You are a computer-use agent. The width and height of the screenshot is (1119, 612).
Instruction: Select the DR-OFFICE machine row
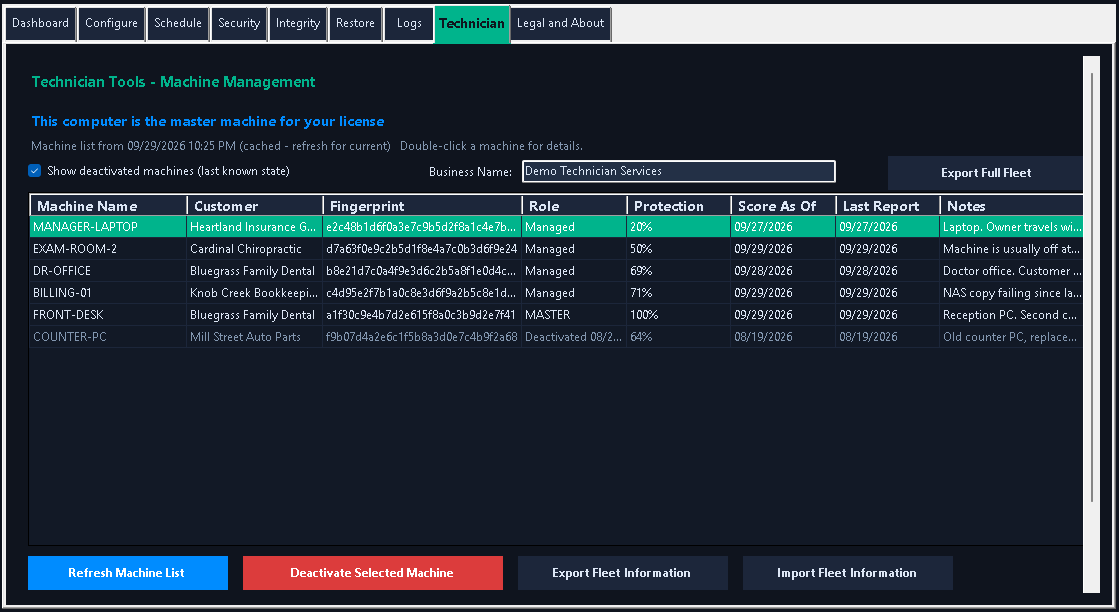coord(556,271)
